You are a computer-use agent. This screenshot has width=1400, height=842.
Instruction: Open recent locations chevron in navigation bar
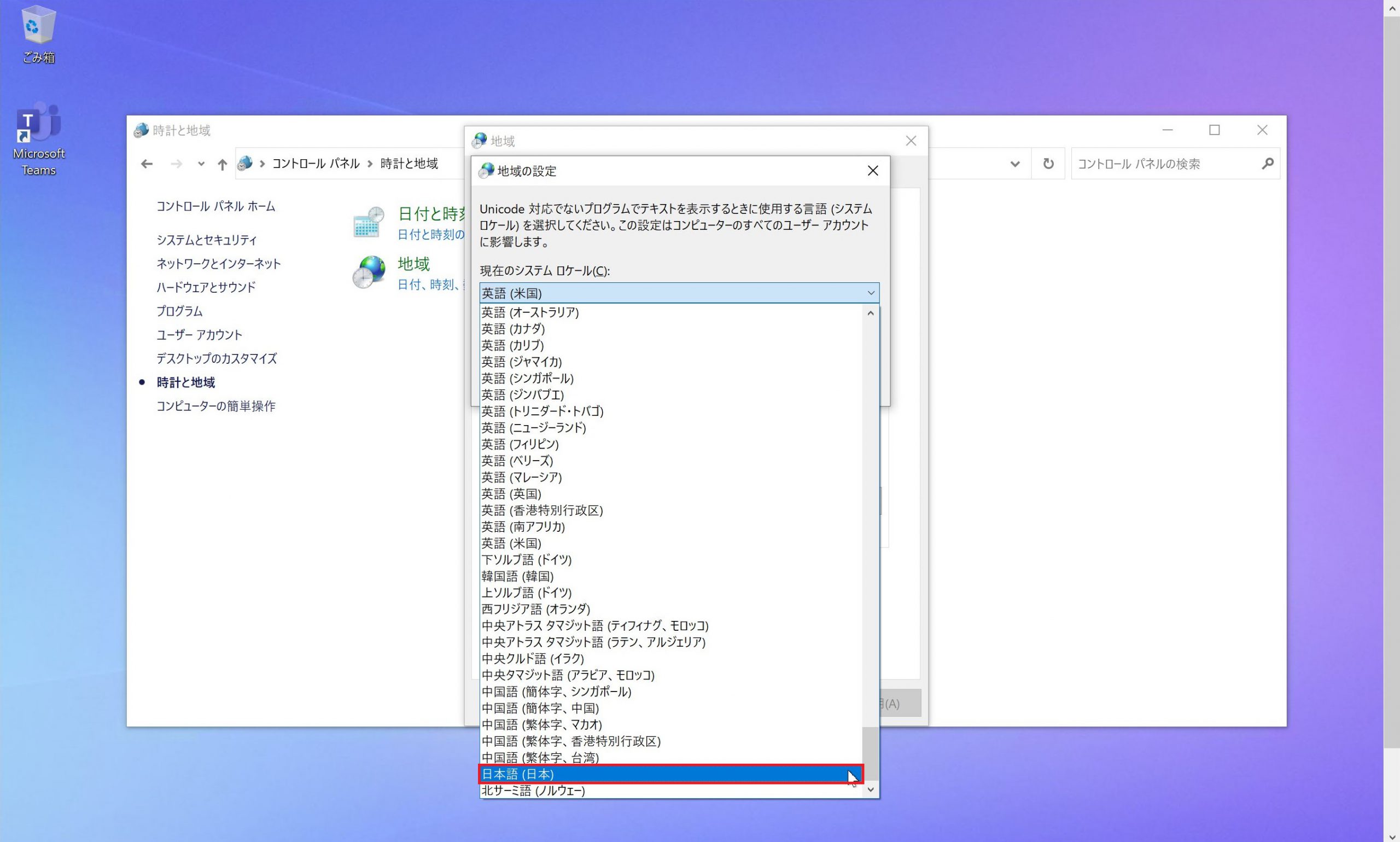coord(201,164)
